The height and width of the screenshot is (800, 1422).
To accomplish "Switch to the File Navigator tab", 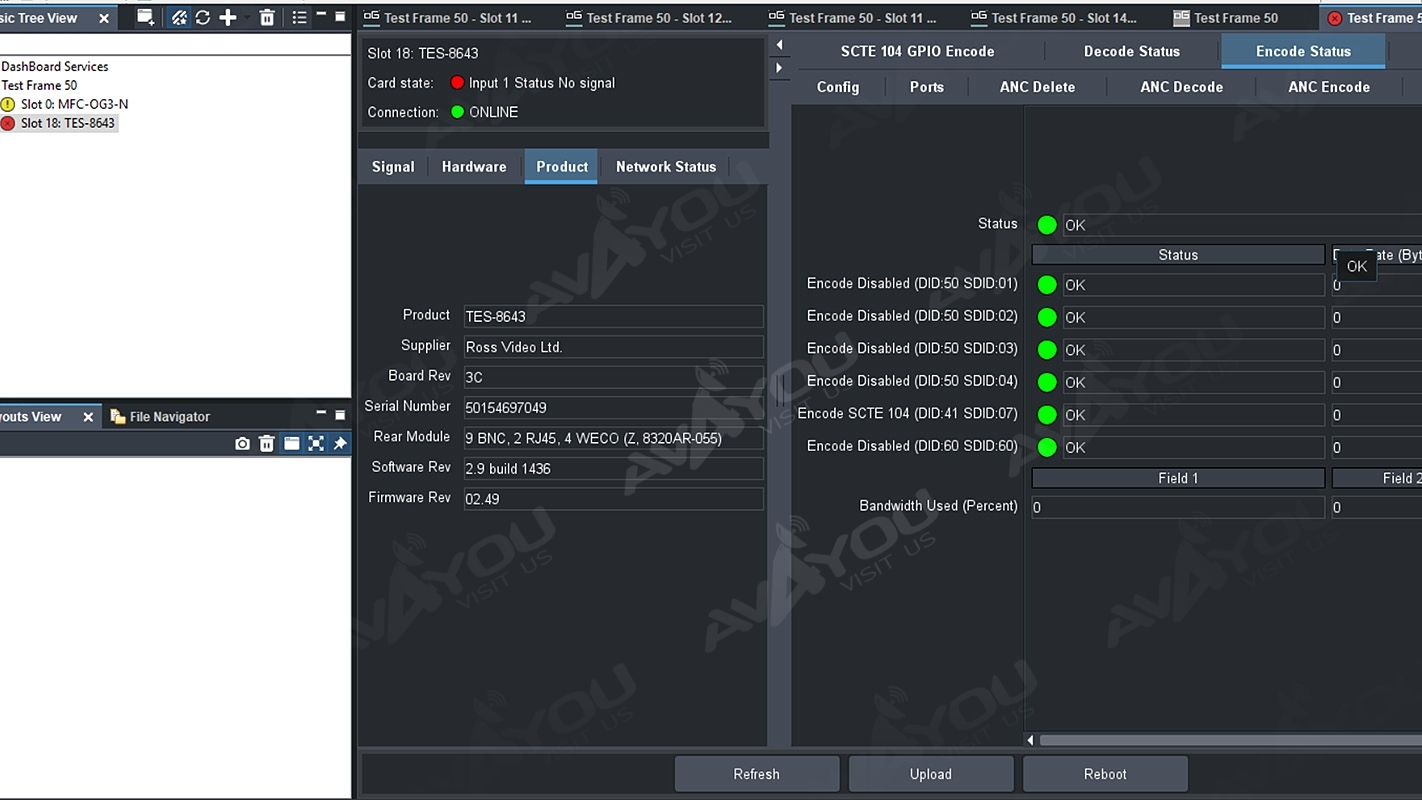I will [160, 417].
